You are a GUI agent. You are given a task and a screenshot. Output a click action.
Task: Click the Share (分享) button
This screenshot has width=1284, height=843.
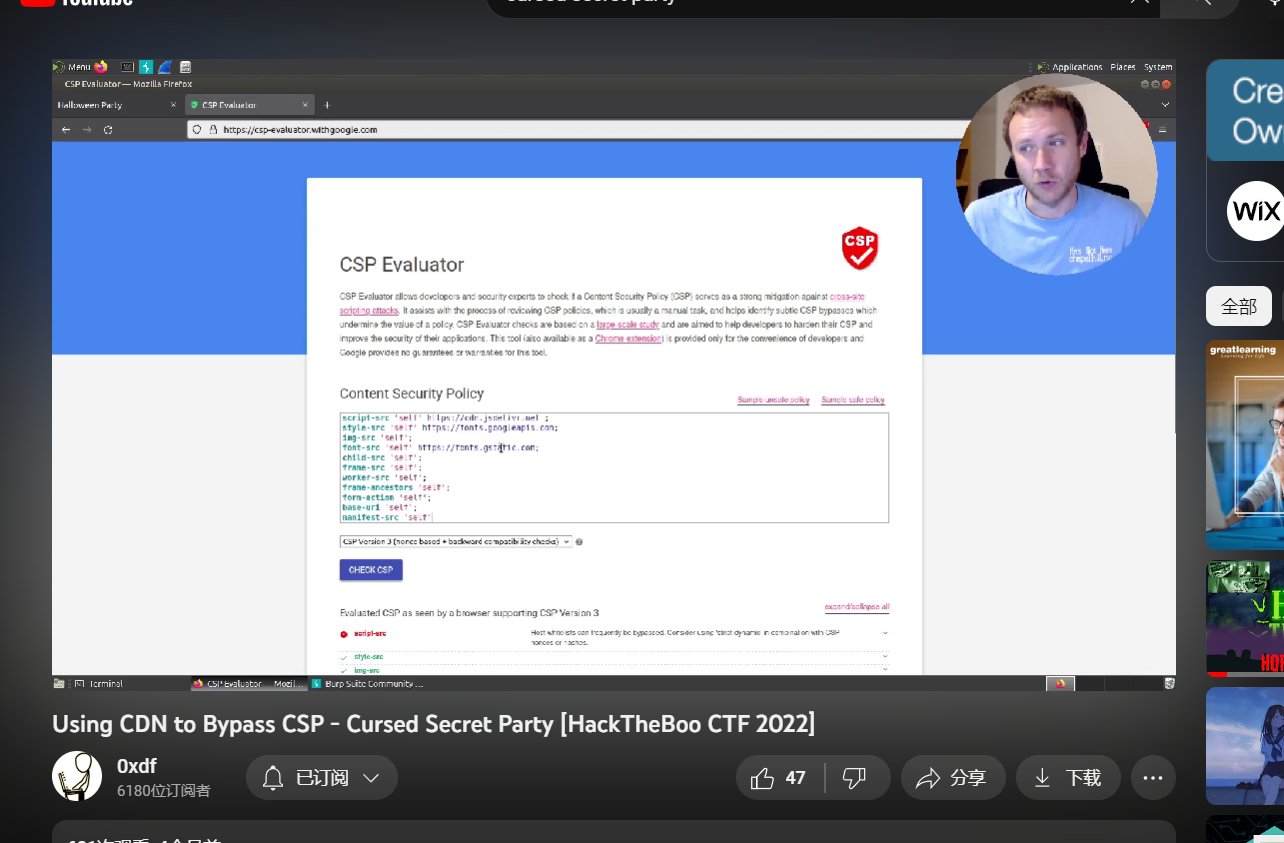[953, 778]
